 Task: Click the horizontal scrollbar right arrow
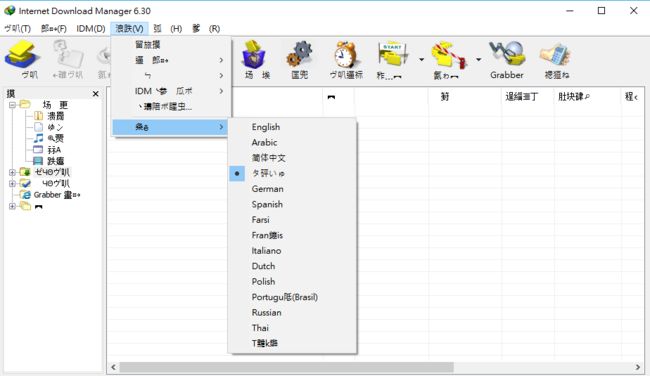638,367
